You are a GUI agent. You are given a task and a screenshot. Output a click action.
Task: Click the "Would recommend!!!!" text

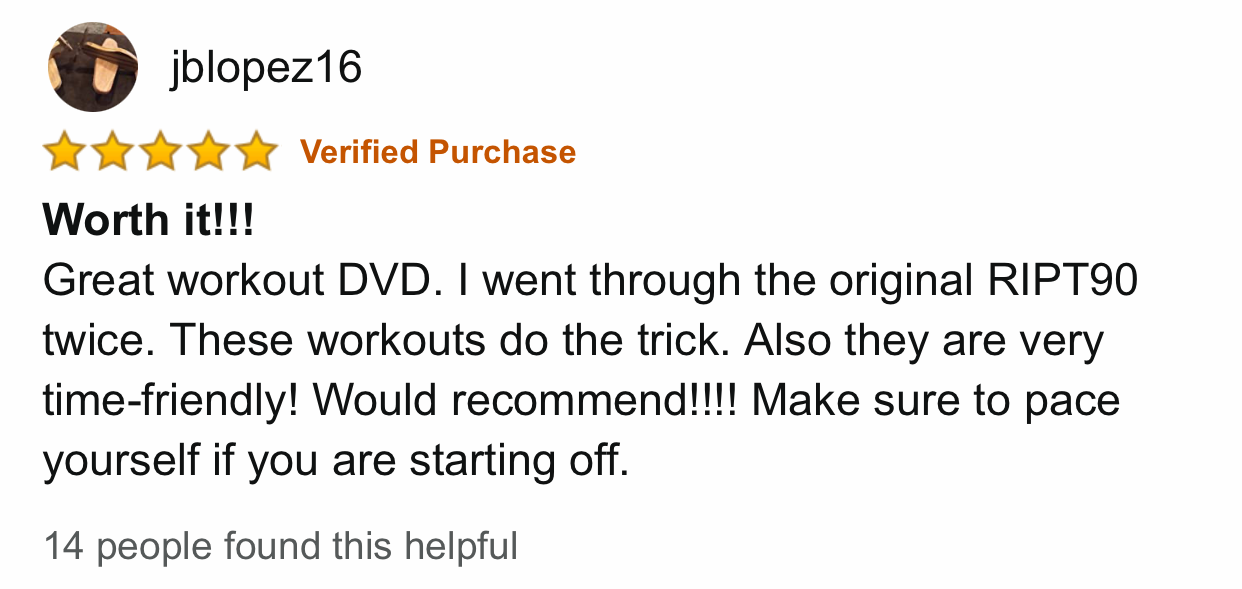[524, 401]
